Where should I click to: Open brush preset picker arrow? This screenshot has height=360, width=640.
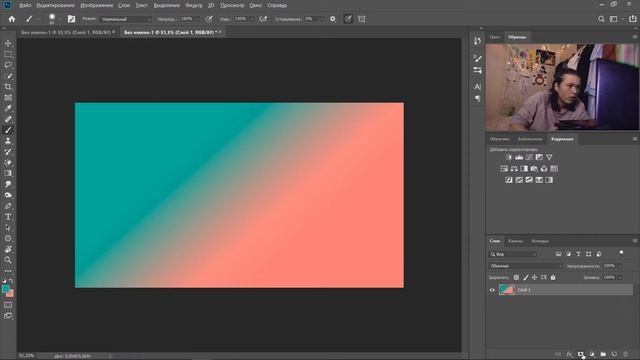(x=60, y=19)
